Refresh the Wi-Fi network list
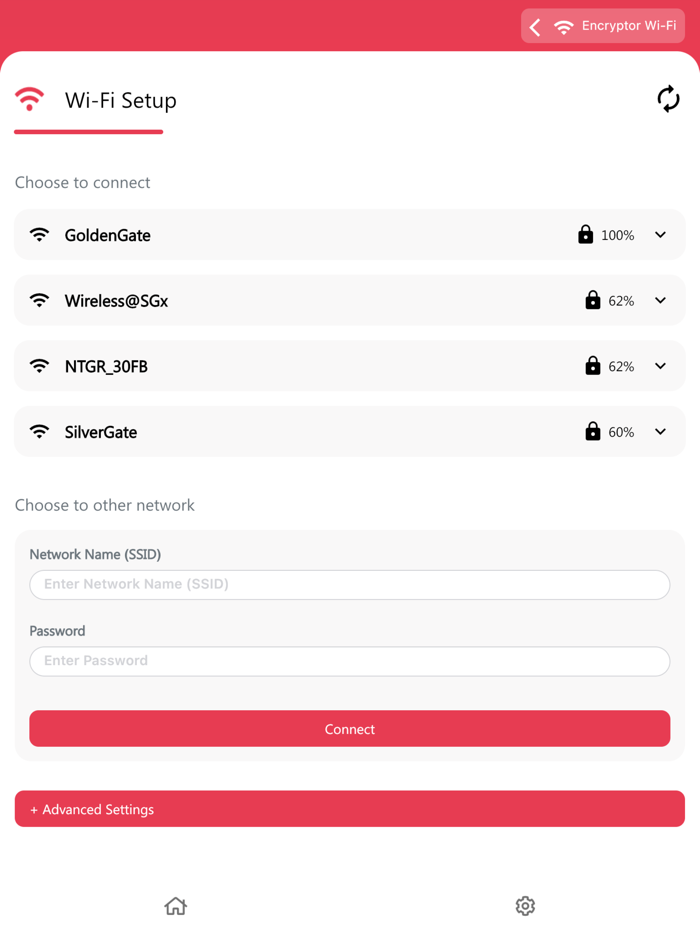The width and height of the screenshot is (700, 934). click(x=668, y=99)
